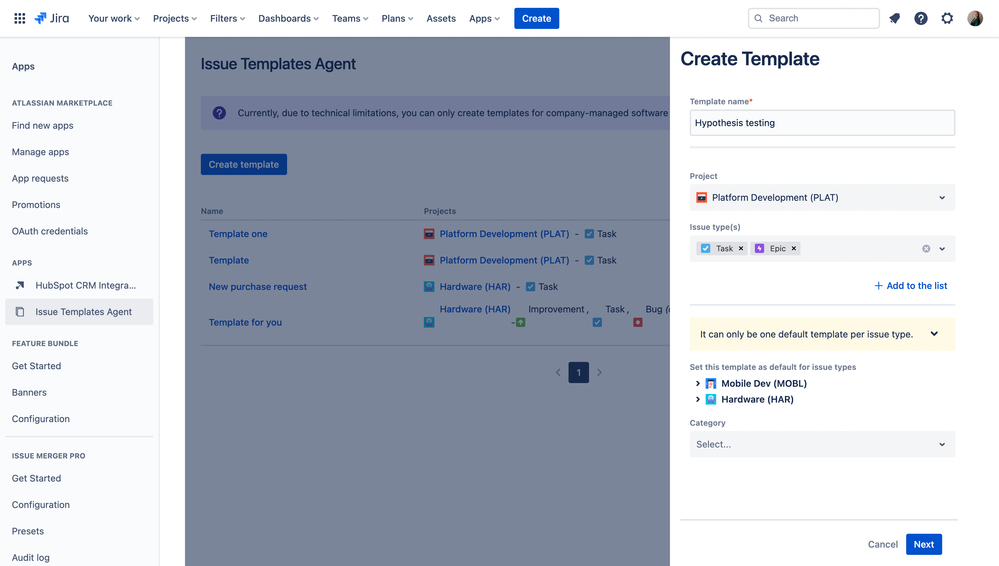Remove Task from issue types
The width and height of the screenshot is (999, 566).
pyautogui.click(x=741, y=249)
